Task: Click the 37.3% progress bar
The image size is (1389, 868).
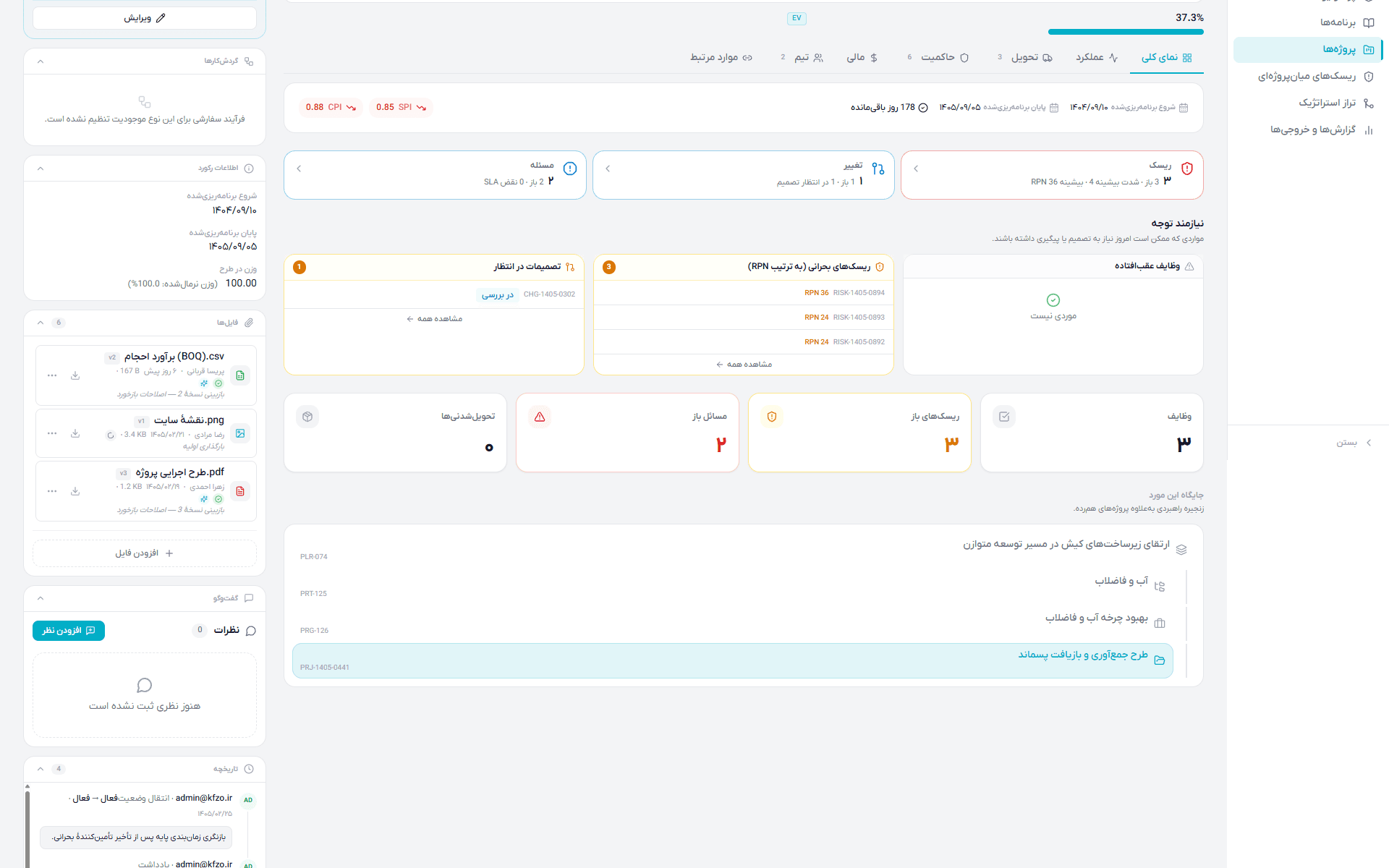Action: click(x=1126, y=32)
